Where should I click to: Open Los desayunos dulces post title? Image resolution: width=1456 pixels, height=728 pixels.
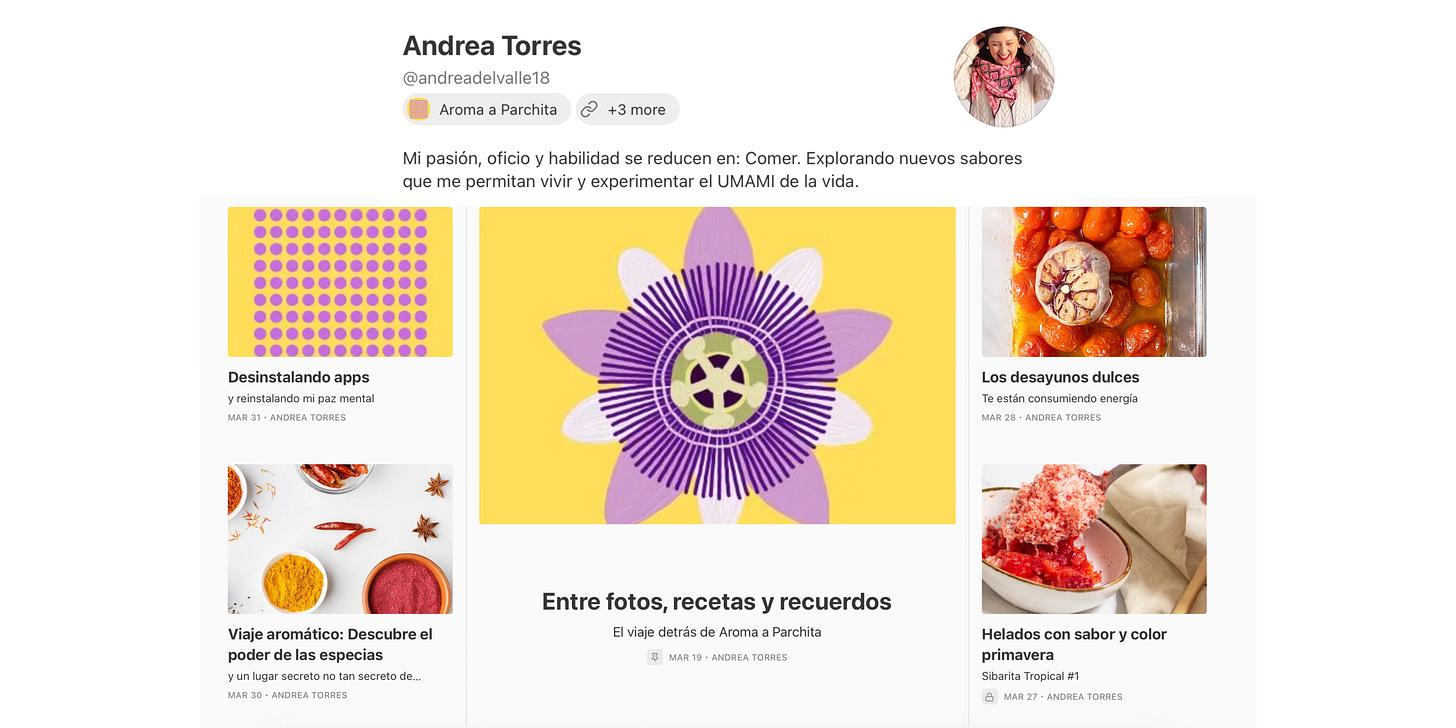click(x=1060, y=377)
